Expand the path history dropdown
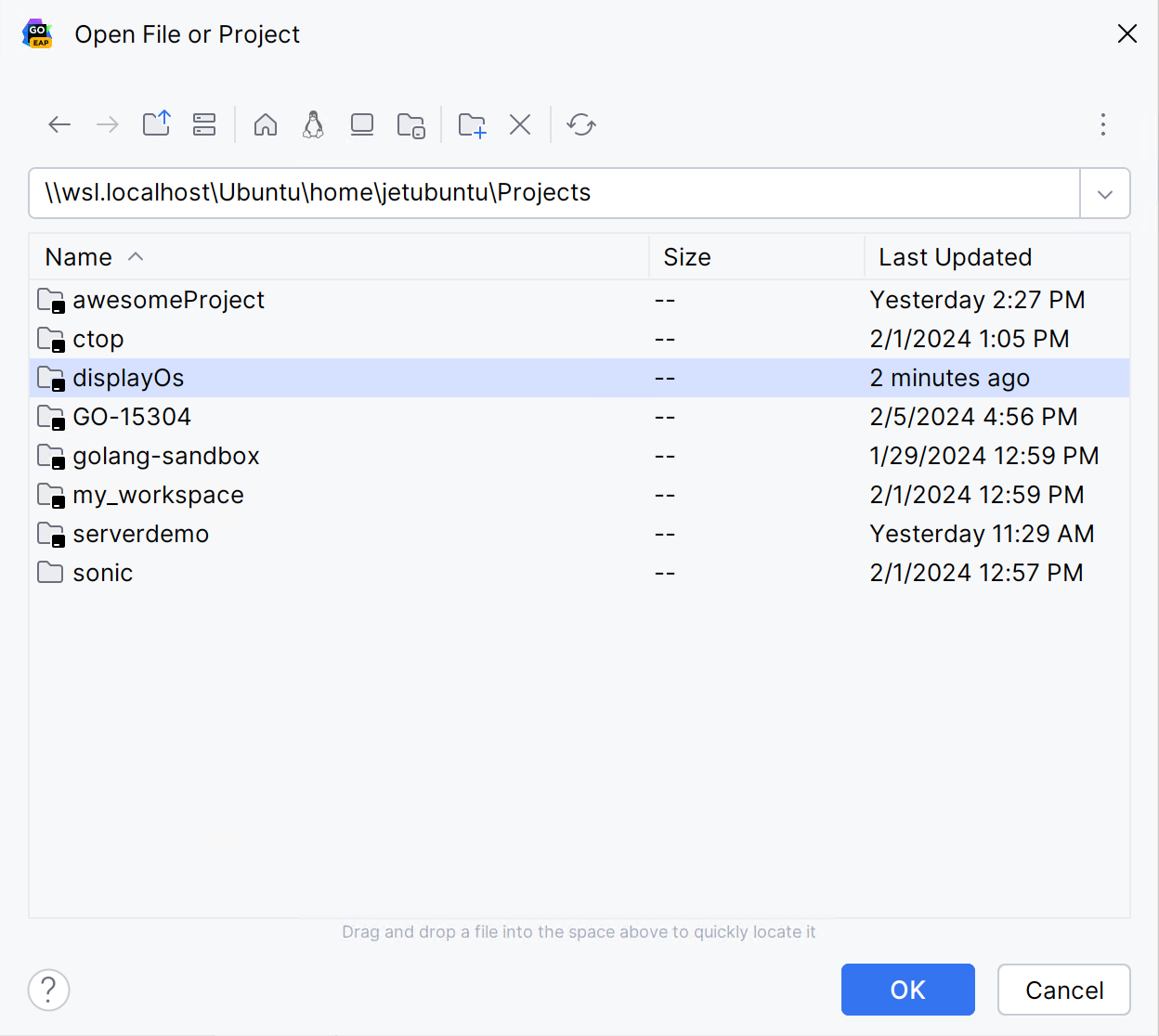 tap(1105, 193)
